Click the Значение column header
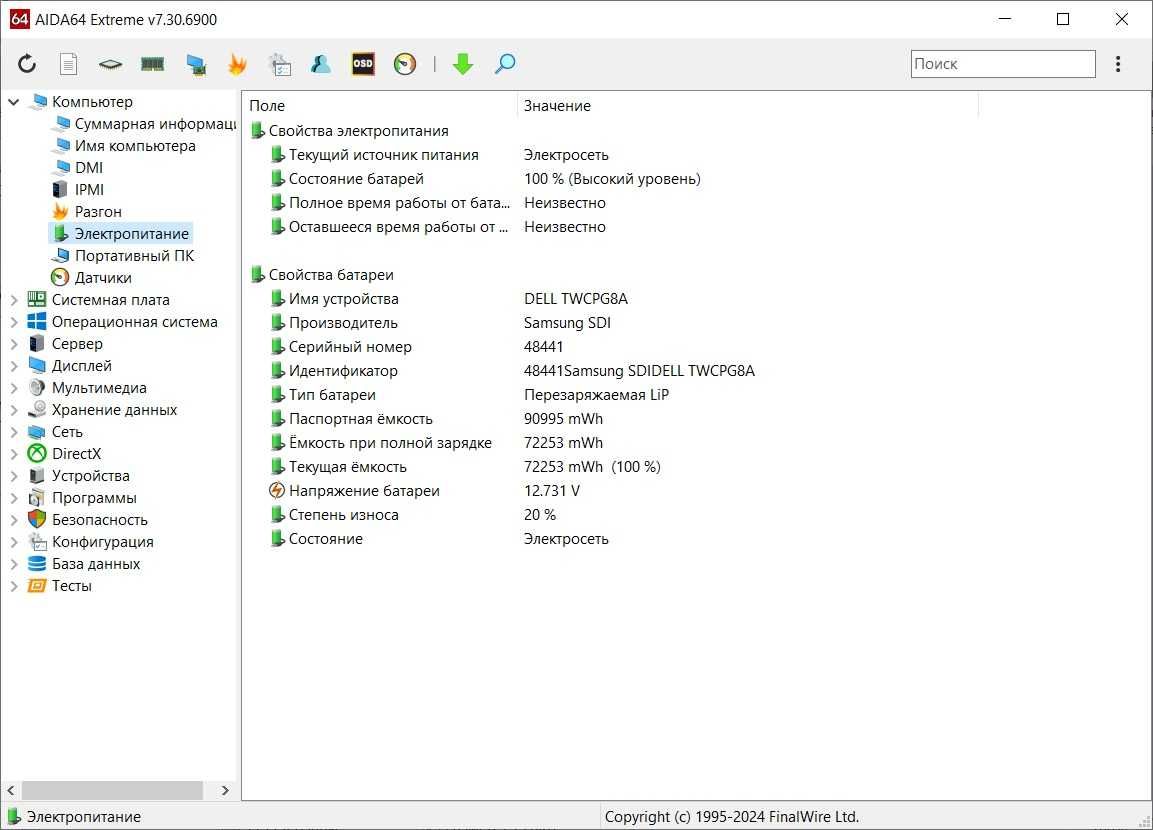This screenshot has height=830, width=1153. [748, 106]
